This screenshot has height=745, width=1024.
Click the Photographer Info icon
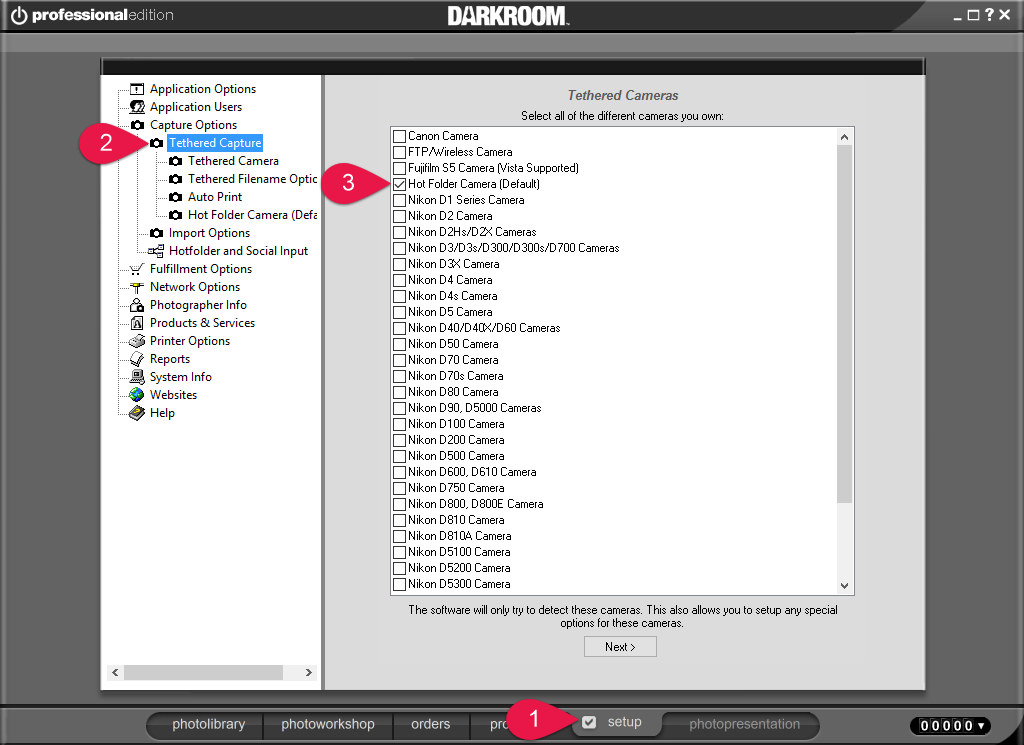coord(136,305)
